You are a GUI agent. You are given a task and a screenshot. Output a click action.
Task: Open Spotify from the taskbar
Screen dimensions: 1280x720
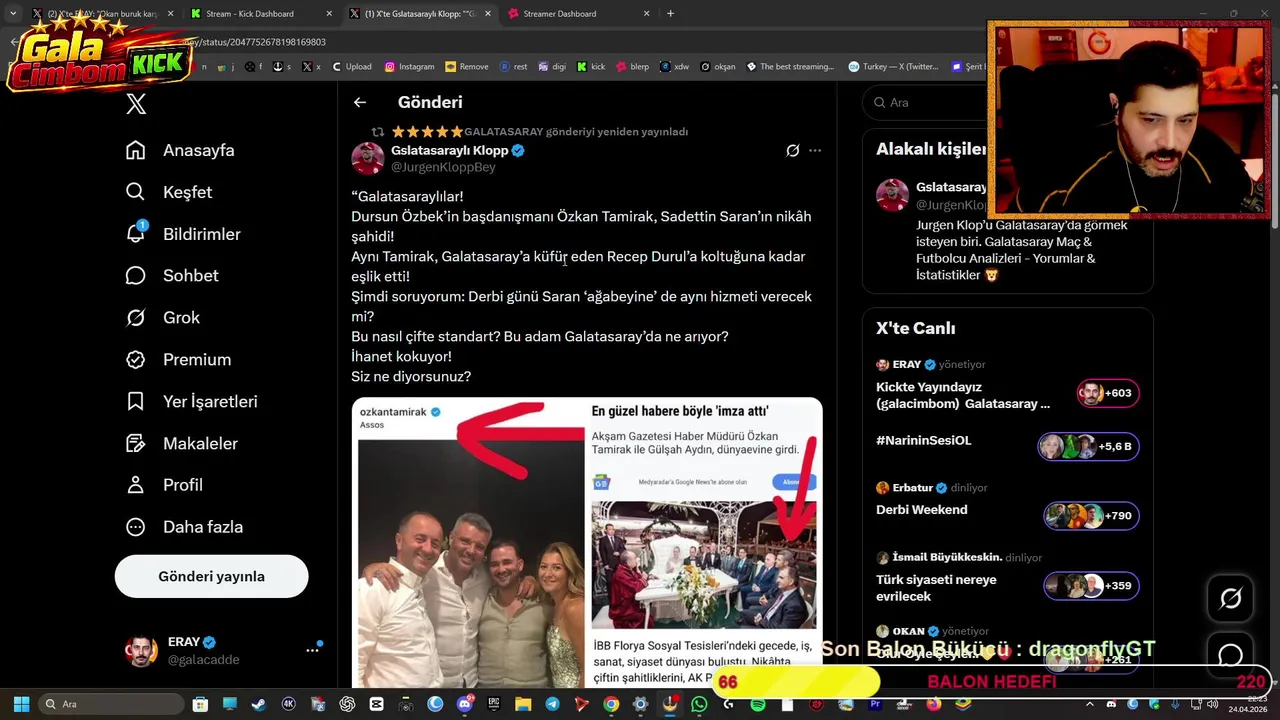point(757,704)
